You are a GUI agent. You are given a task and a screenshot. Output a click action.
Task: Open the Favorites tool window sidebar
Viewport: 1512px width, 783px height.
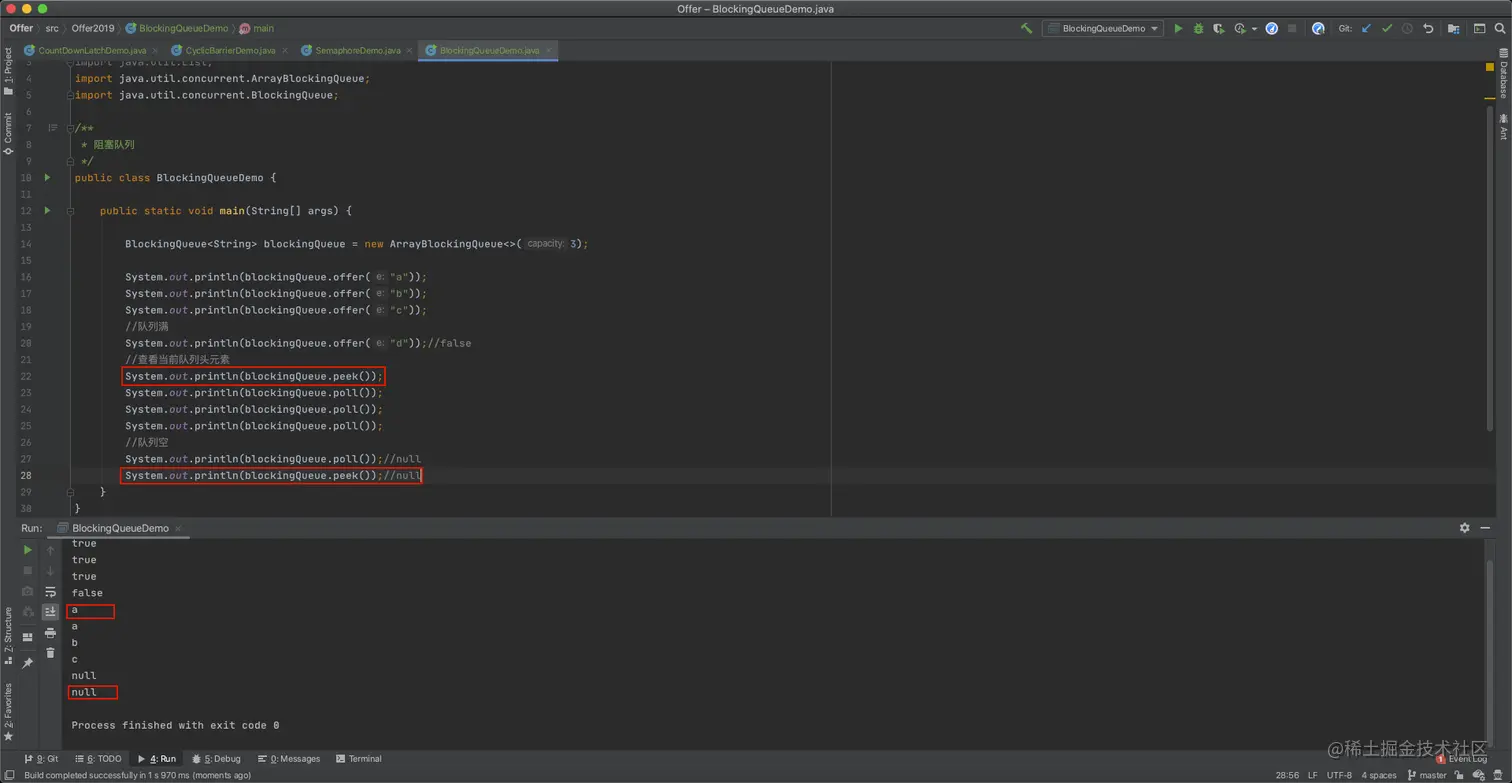pyautogui.click(x=8, y=711)
